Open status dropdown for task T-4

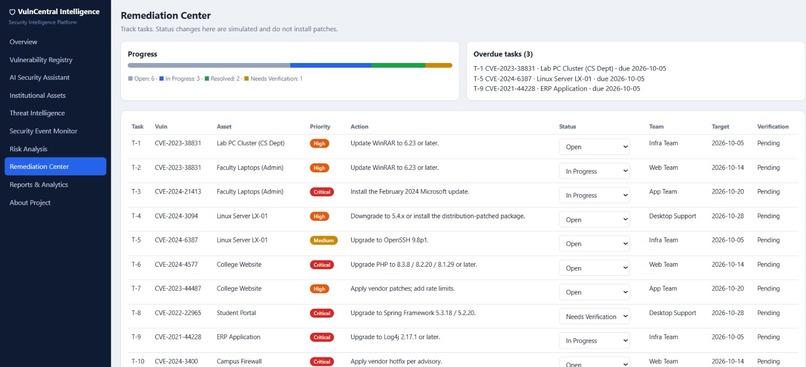point(595,219)
